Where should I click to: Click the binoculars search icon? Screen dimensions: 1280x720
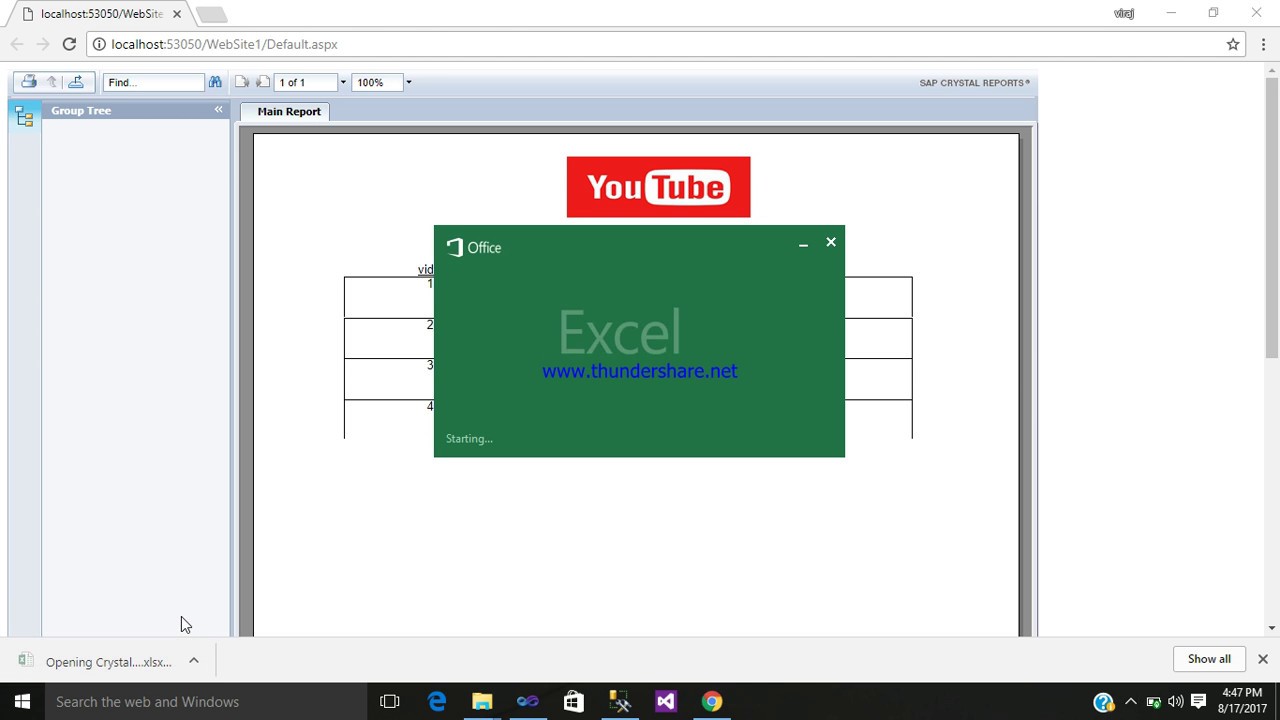pyautogui.click(x=215, y=82)
